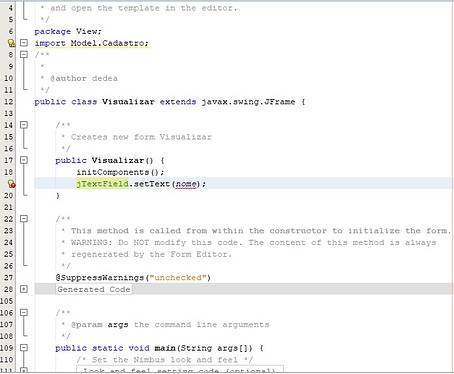
Task: Click the red-underlined nome variable
Action: (186, 184)
